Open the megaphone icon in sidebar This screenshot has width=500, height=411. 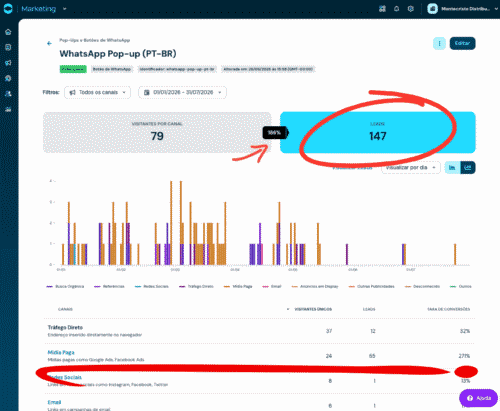pyautogui.click(x=8, y=63)
